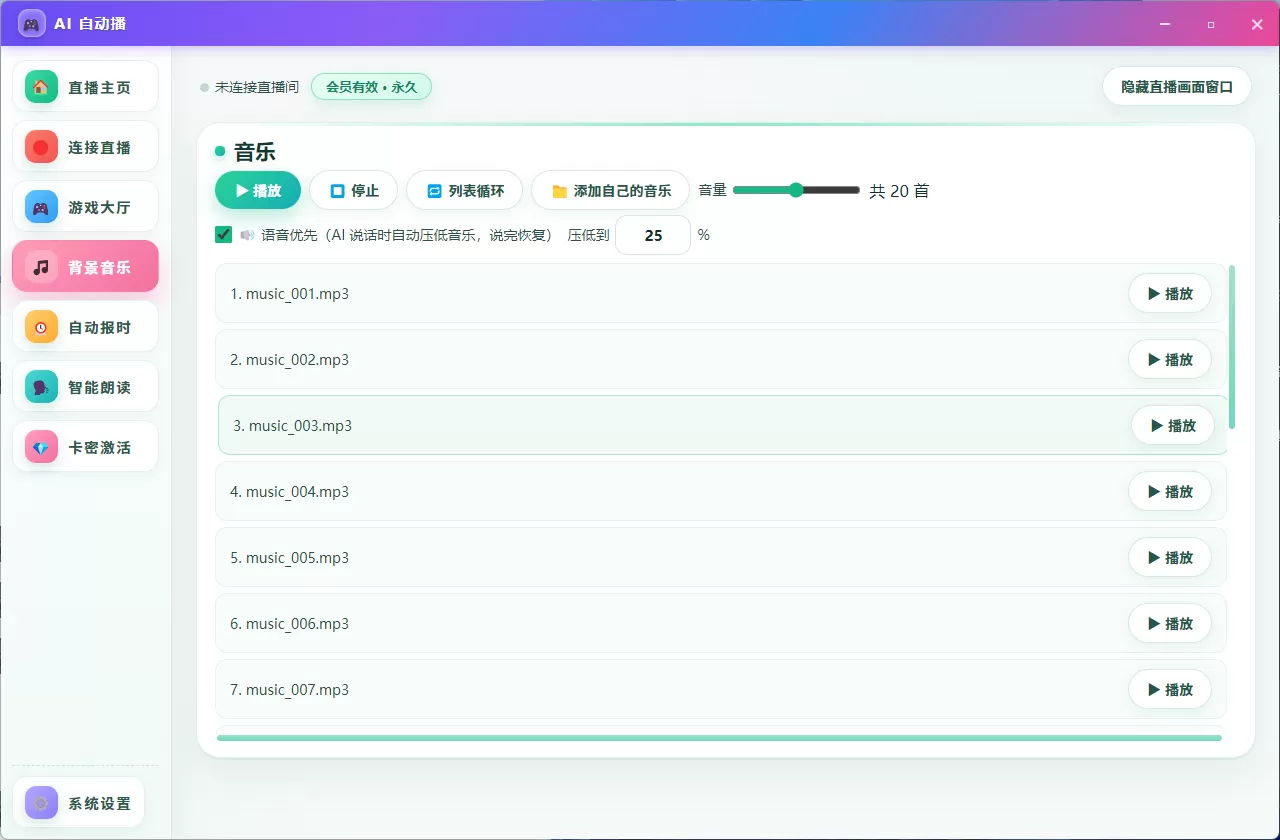Viewport: 1280px width, 840px height.
Task: Open 卡密激活 diamond icon
Action: [x=41, y=447]
